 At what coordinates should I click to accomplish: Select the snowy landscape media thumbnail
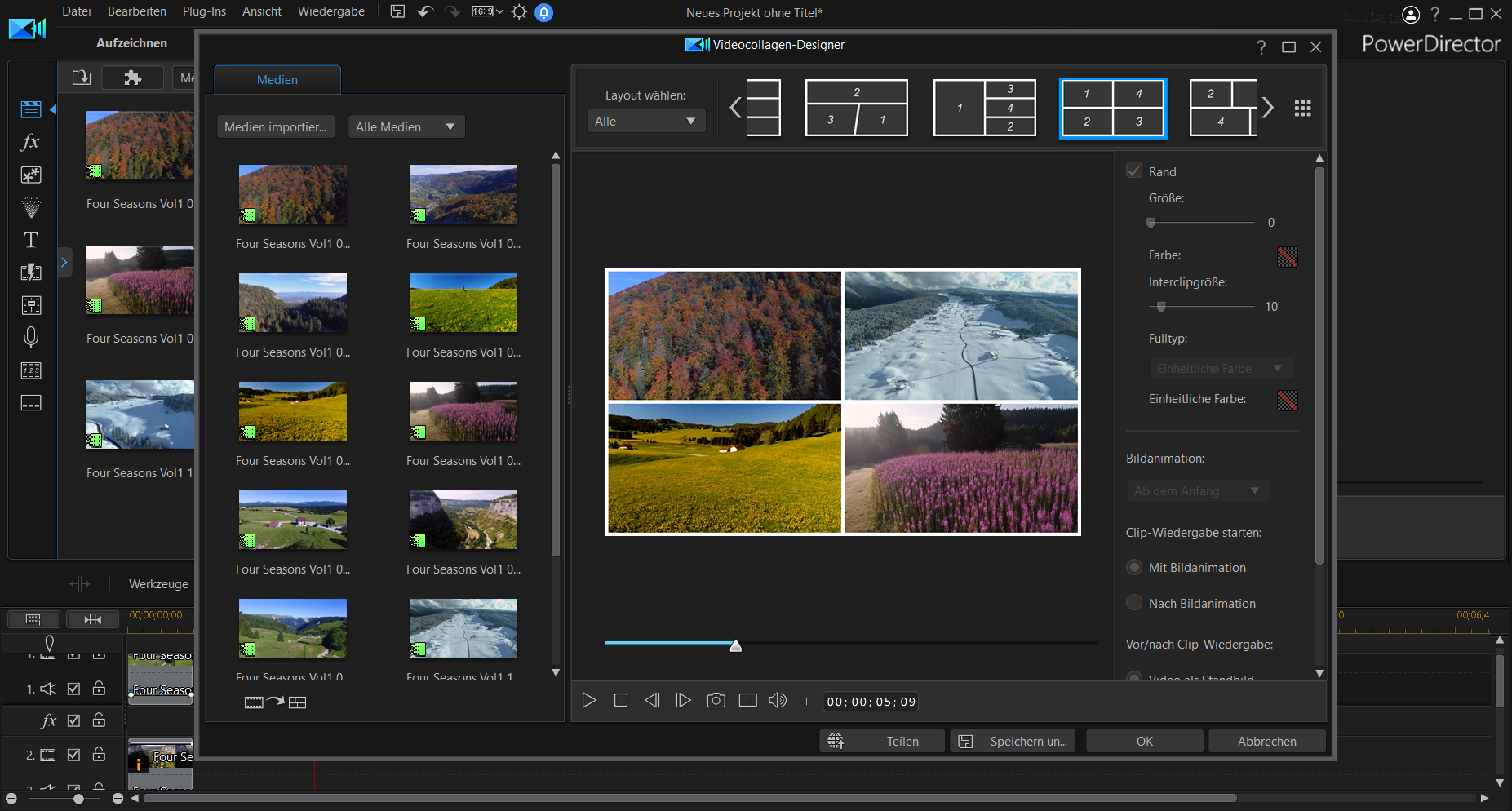[463, 628]
